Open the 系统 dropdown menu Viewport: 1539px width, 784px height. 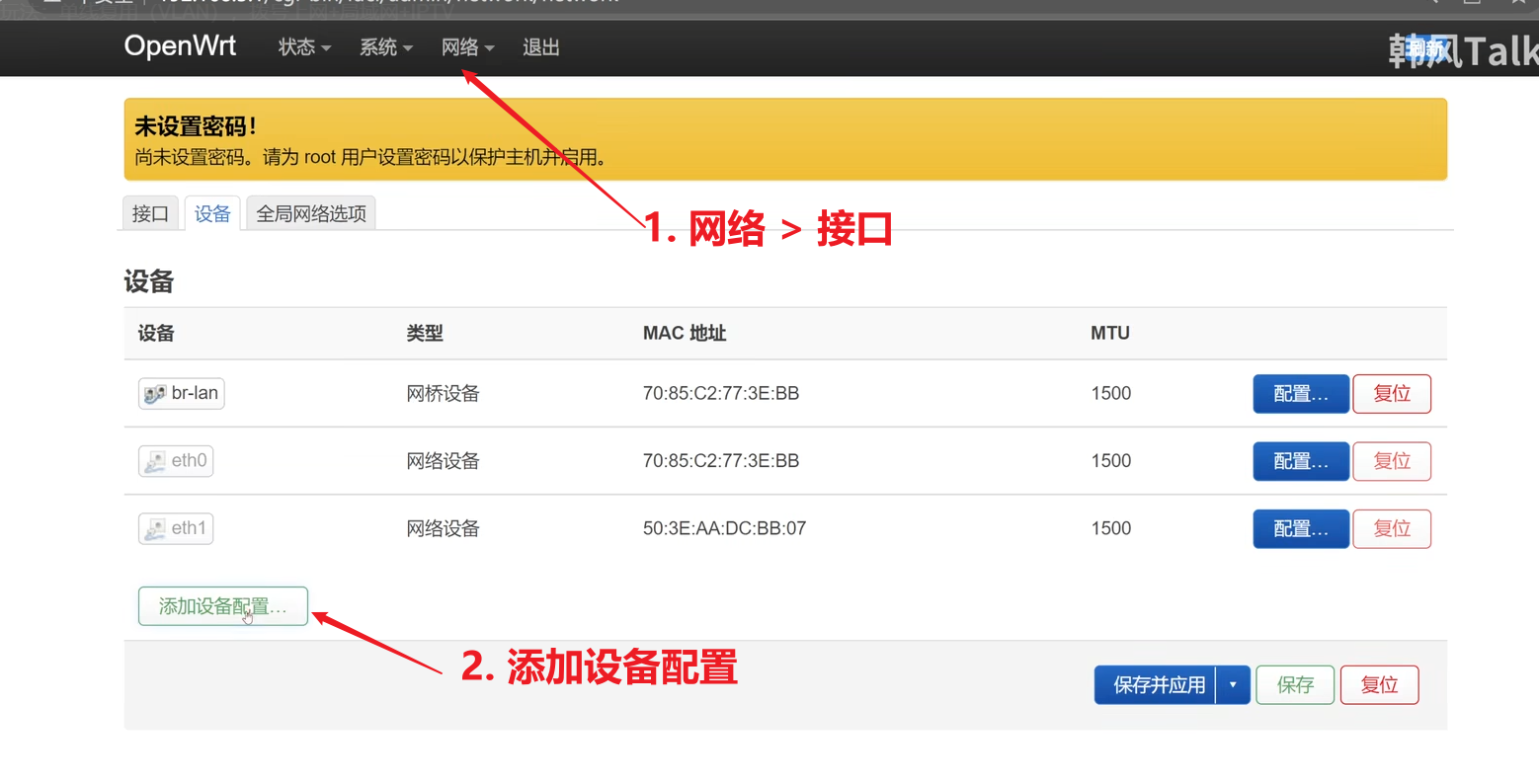point(386,47)
